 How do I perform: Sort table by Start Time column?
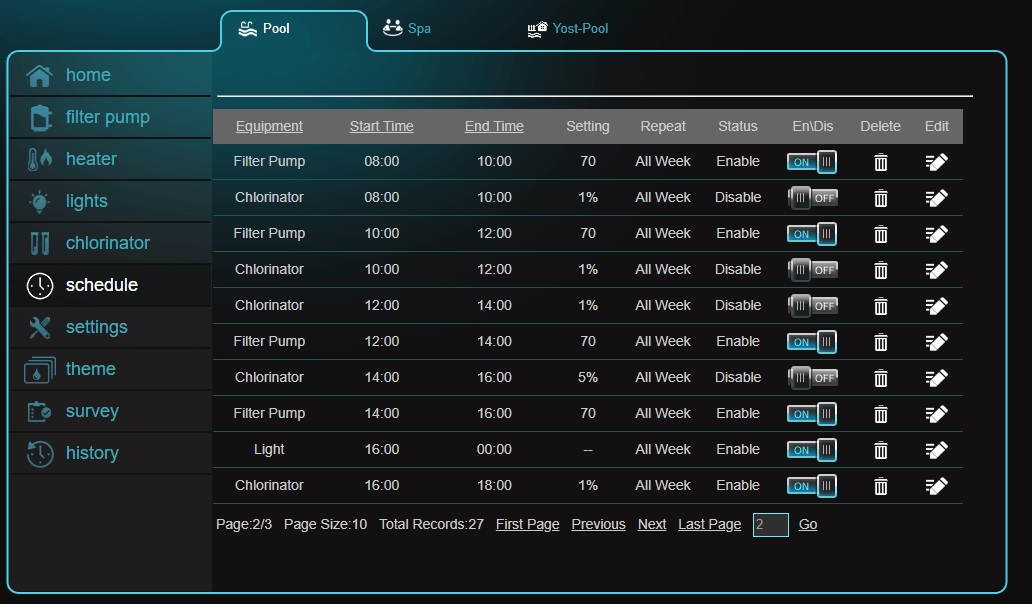pyautogui.click(x=382, y=126)
